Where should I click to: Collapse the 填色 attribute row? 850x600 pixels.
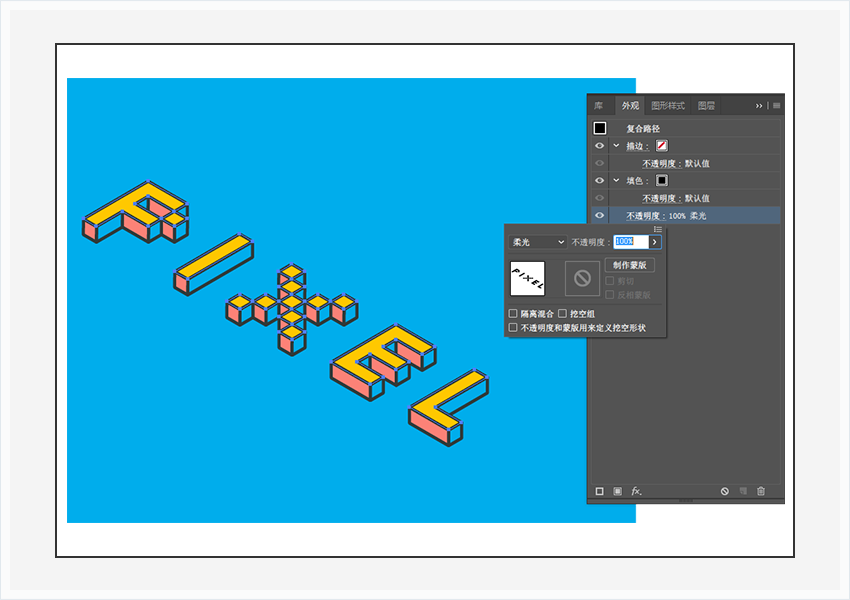coord(616,180)
